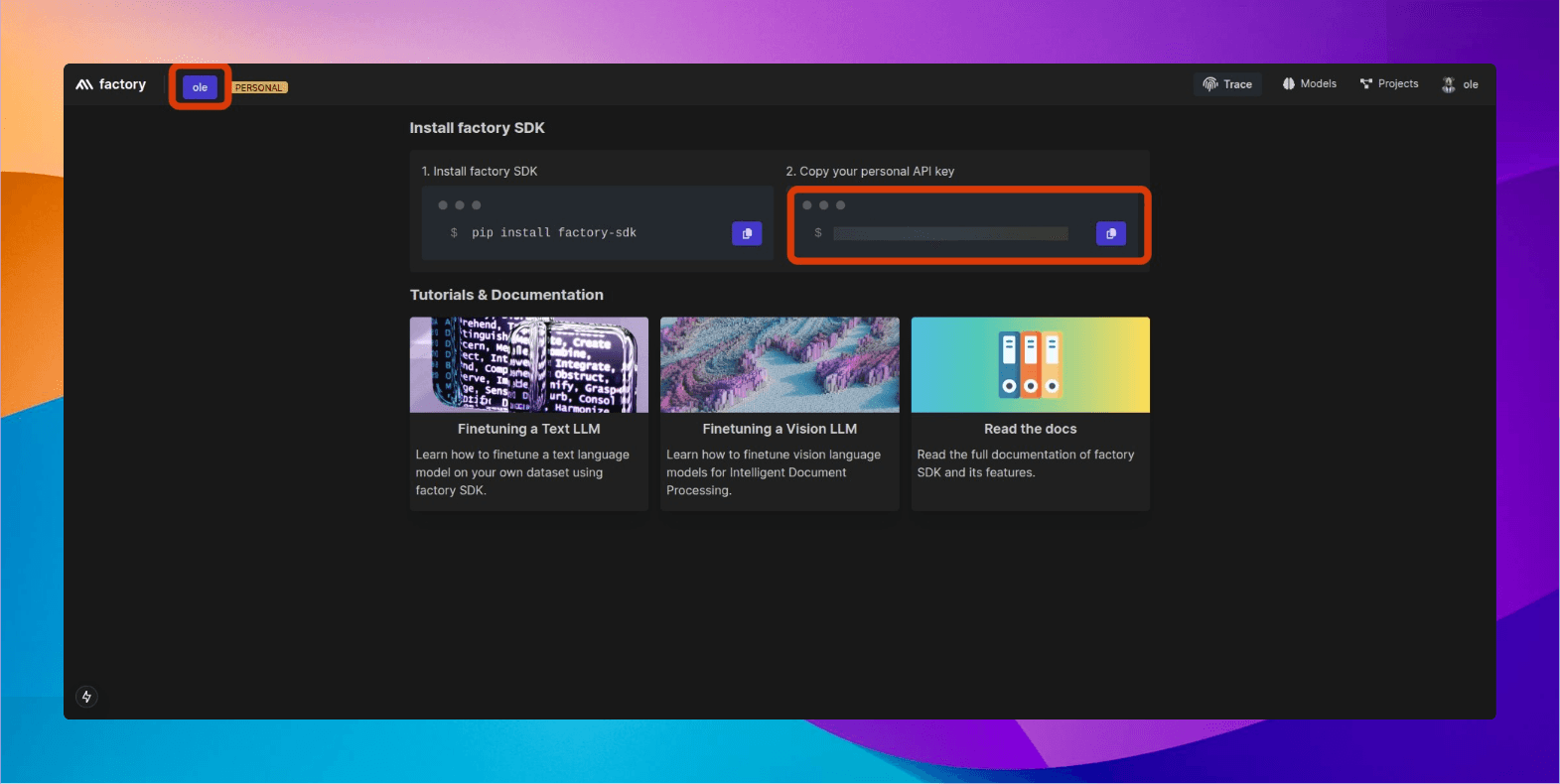Image resolution: width=1560 pixels, height=784 pixels.
Task: Open Finetuning a Vision LLM thumbnail
Action: (780, 365)
